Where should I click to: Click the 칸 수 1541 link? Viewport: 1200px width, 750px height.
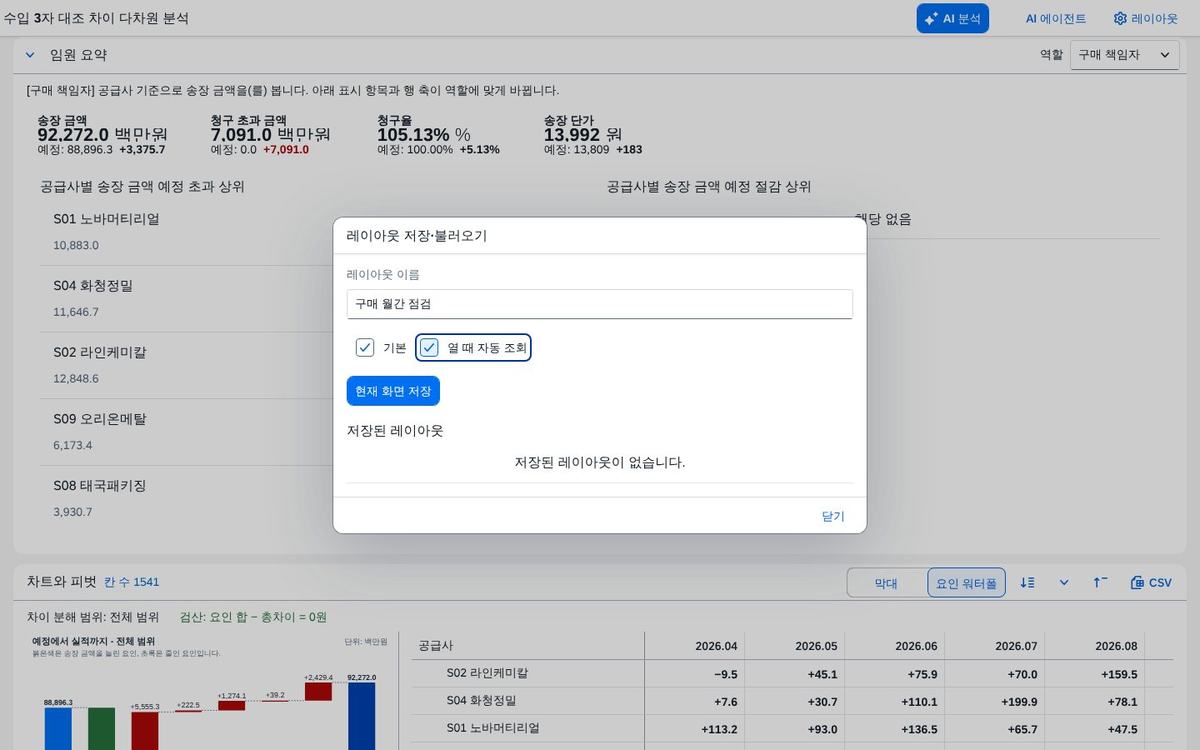pyautogui.click(x=131, y=582)
